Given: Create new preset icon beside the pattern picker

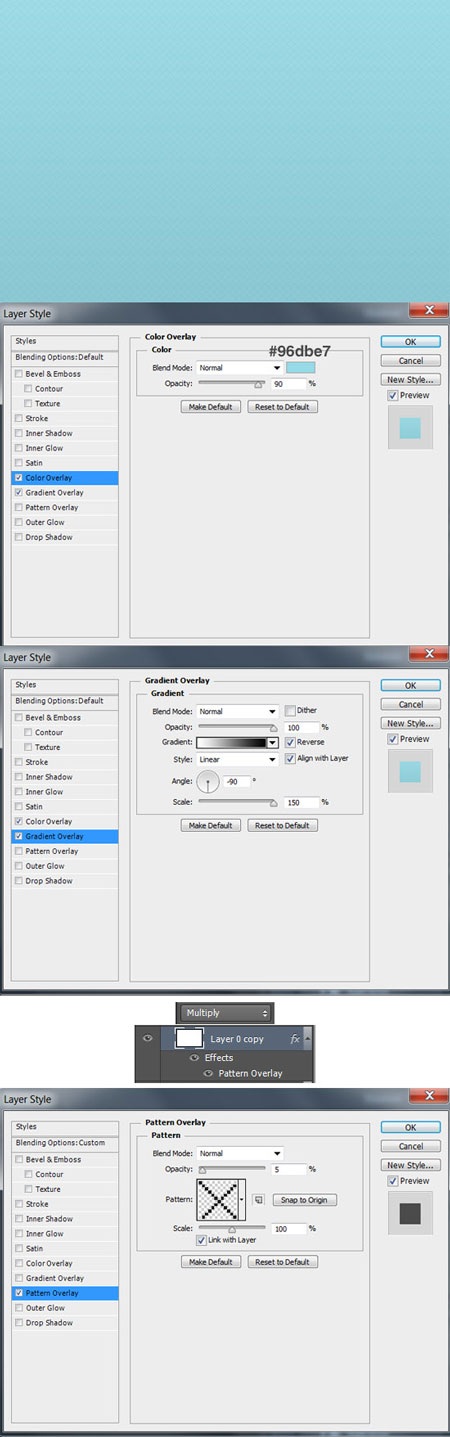Looking at the screenshot, I should point(257,1200).
